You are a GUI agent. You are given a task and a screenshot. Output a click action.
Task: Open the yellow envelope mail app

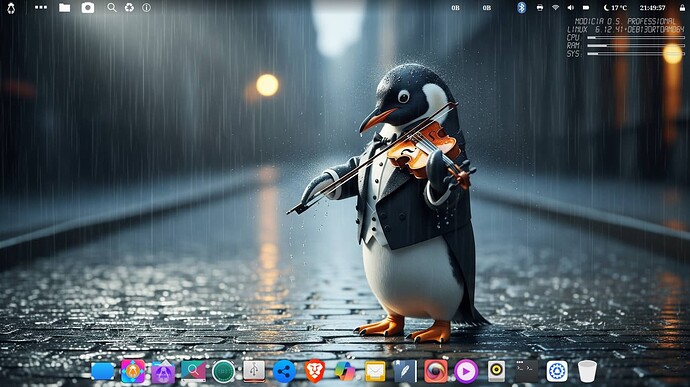(375, 372)
